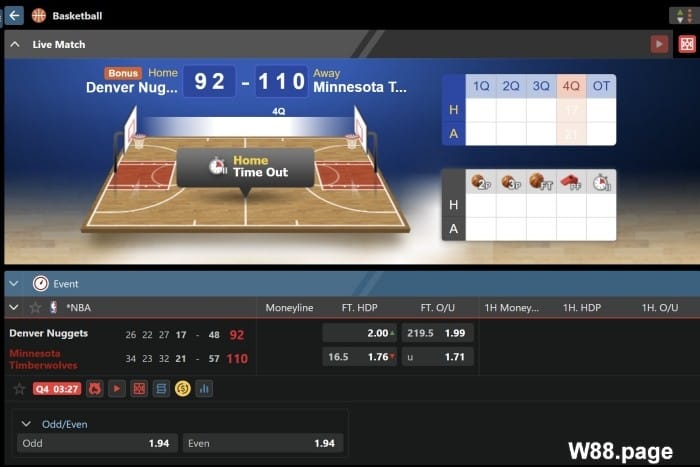The image size is (700, 467).
Task: Click the Home Time Out popup
Action: 245,167
